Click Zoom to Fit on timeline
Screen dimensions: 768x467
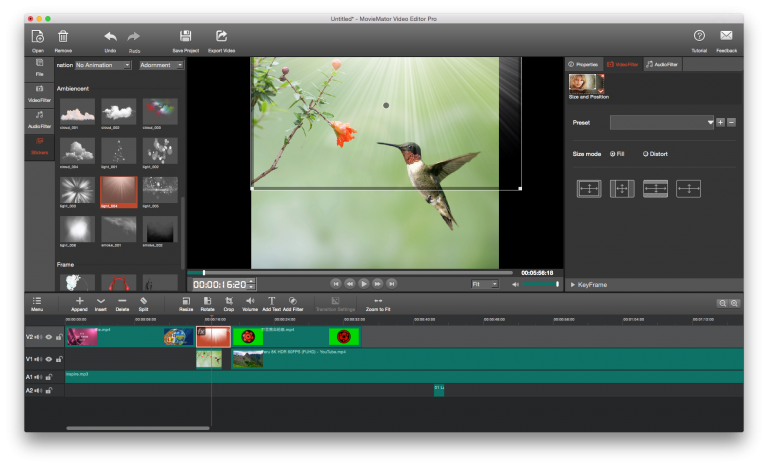tap(378, 303)
